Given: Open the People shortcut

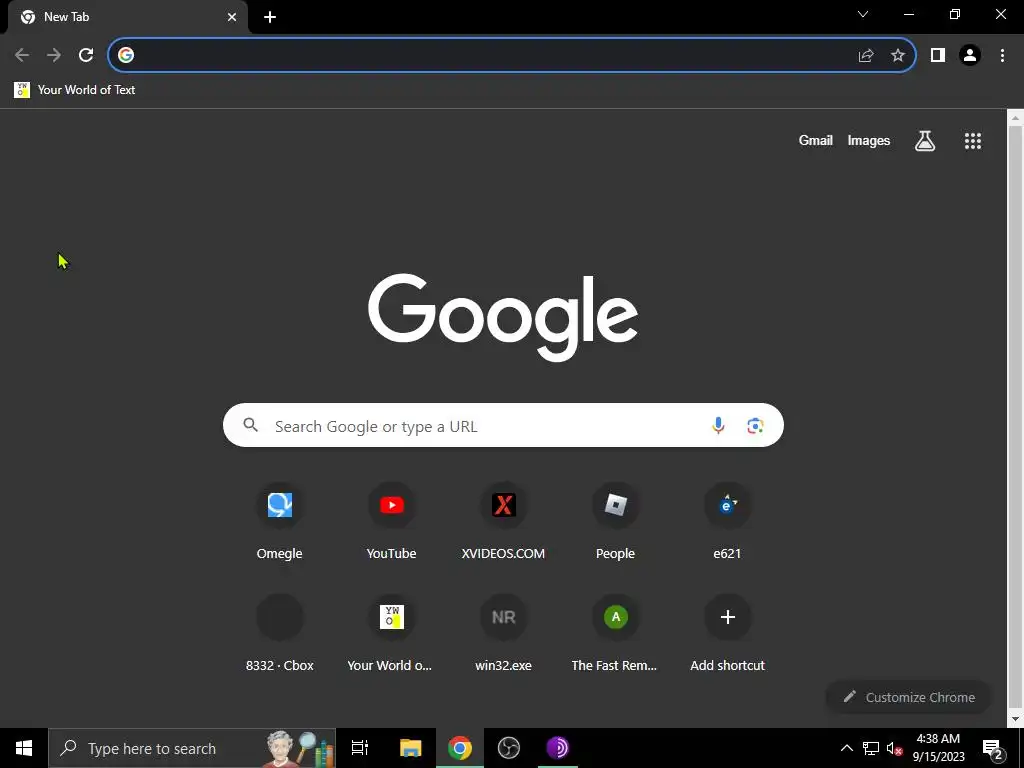Looking at the screenshot, I should pyautogui.click(x=615, y=521).
